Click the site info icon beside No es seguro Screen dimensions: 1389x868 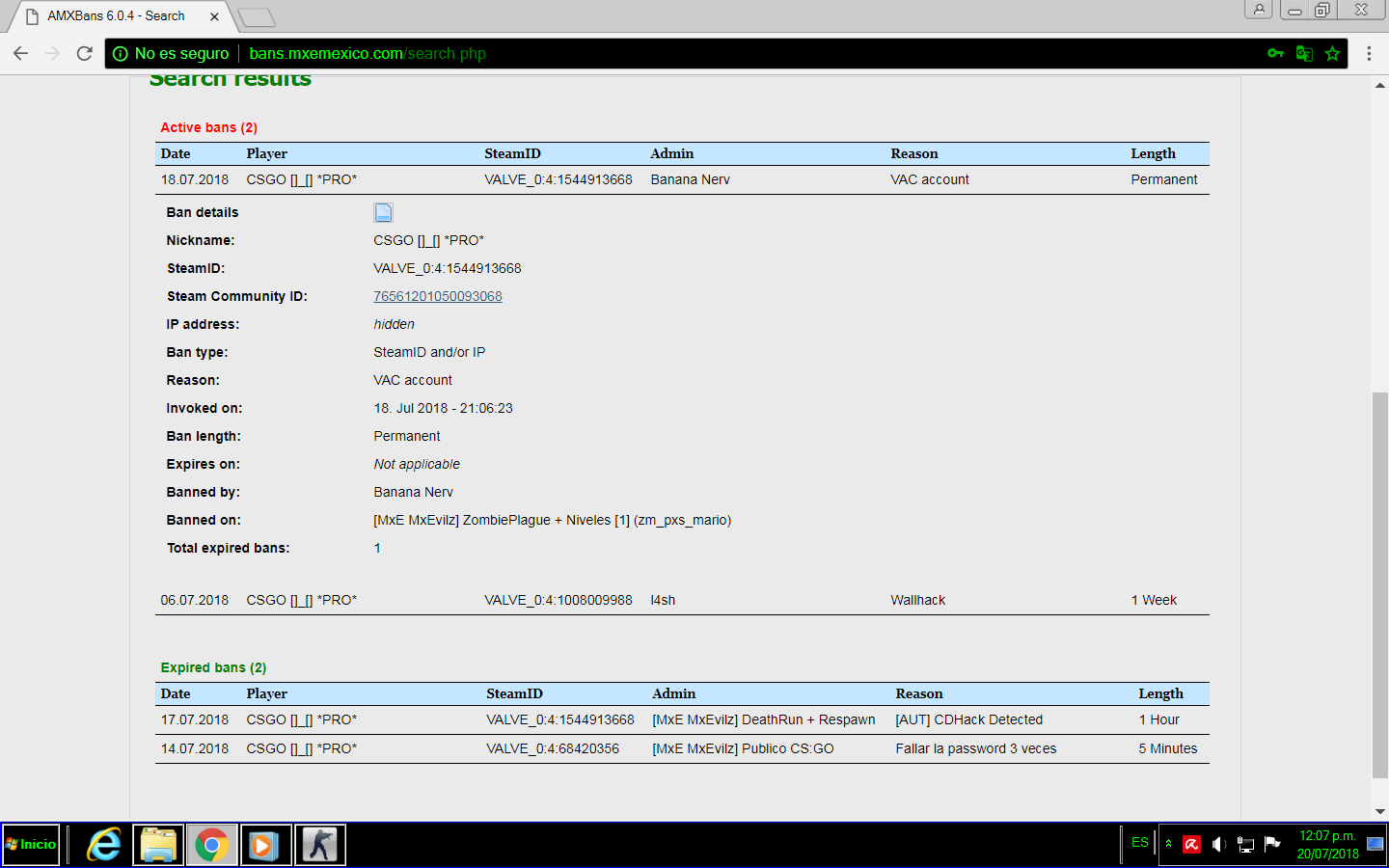pos(121,54)
